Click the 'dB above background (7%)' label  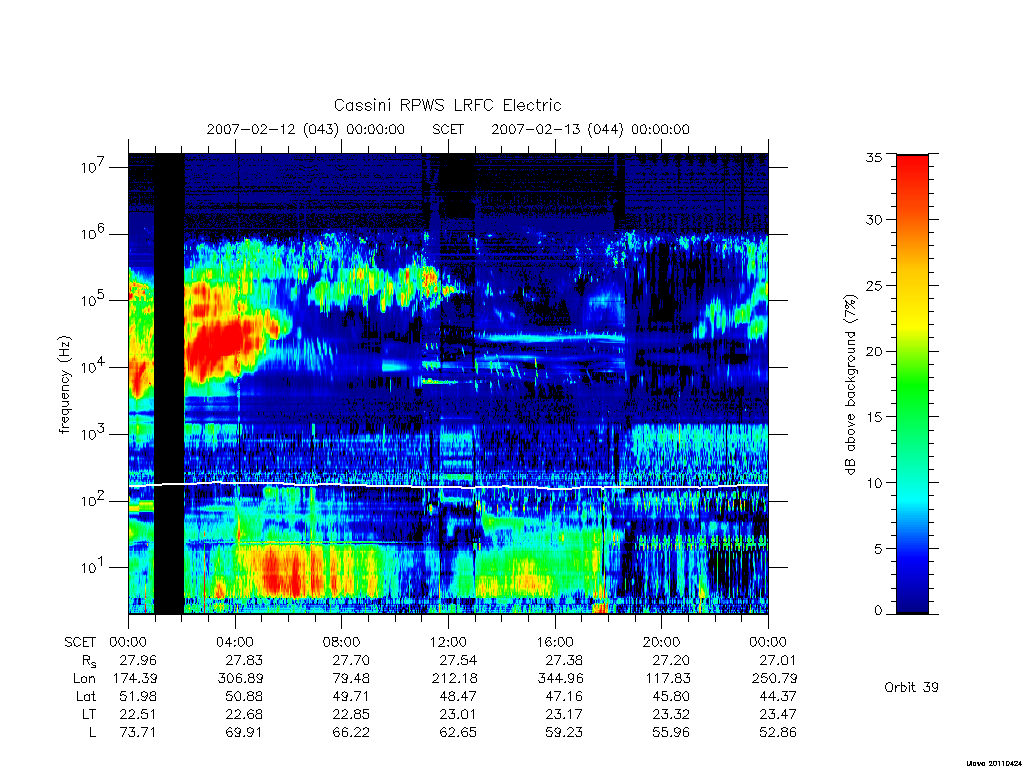[x=850, y=384]
